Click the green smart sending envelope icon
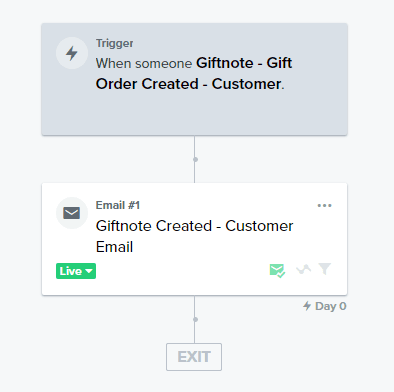Viewport: 394px width, 392px height. (277, 270)
